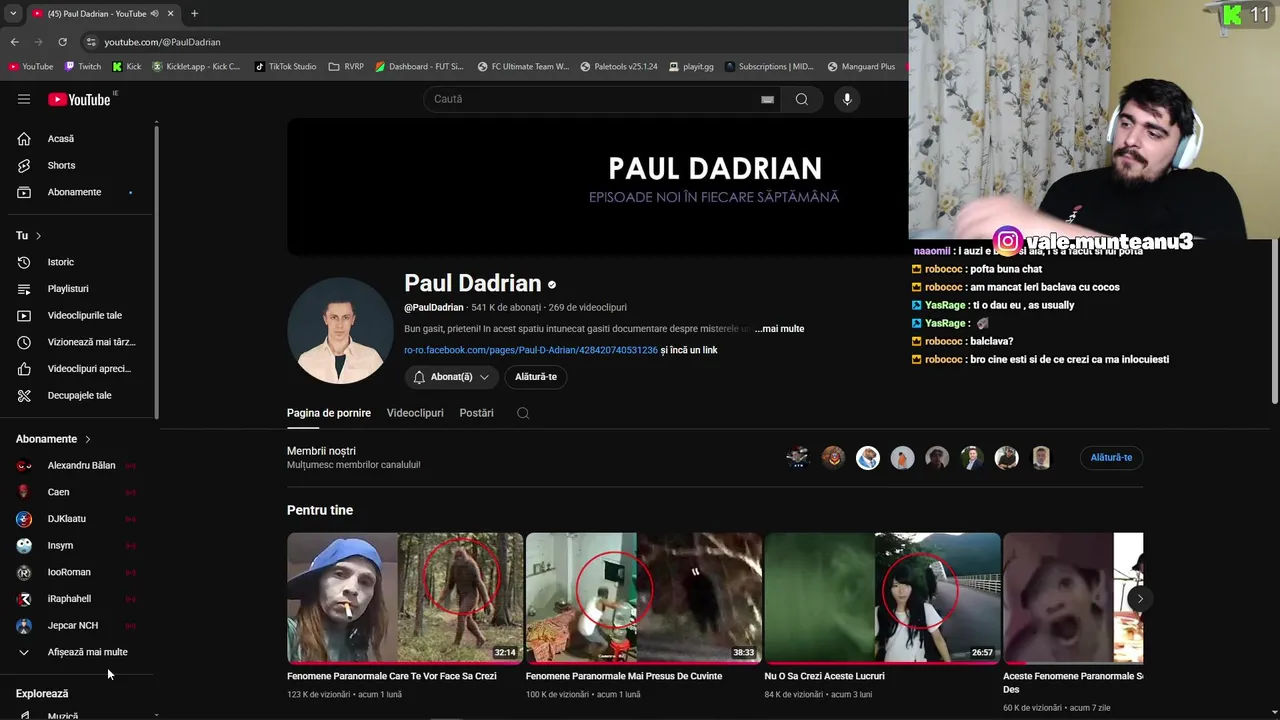Open the Manguard Plus bookmark
1280x720 pixels.
(861, 67)
